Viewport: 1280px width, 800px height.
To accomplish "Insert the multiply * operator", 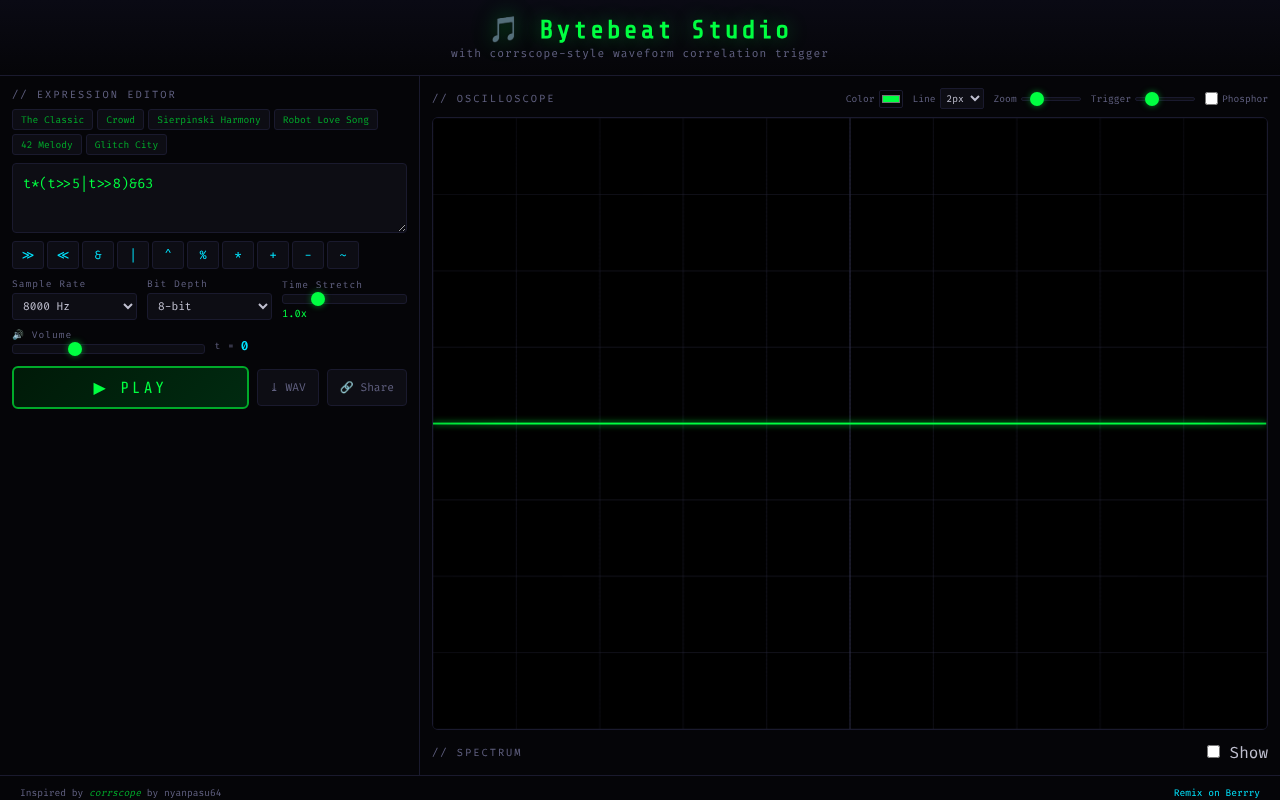I will click(x=238, y=255).
